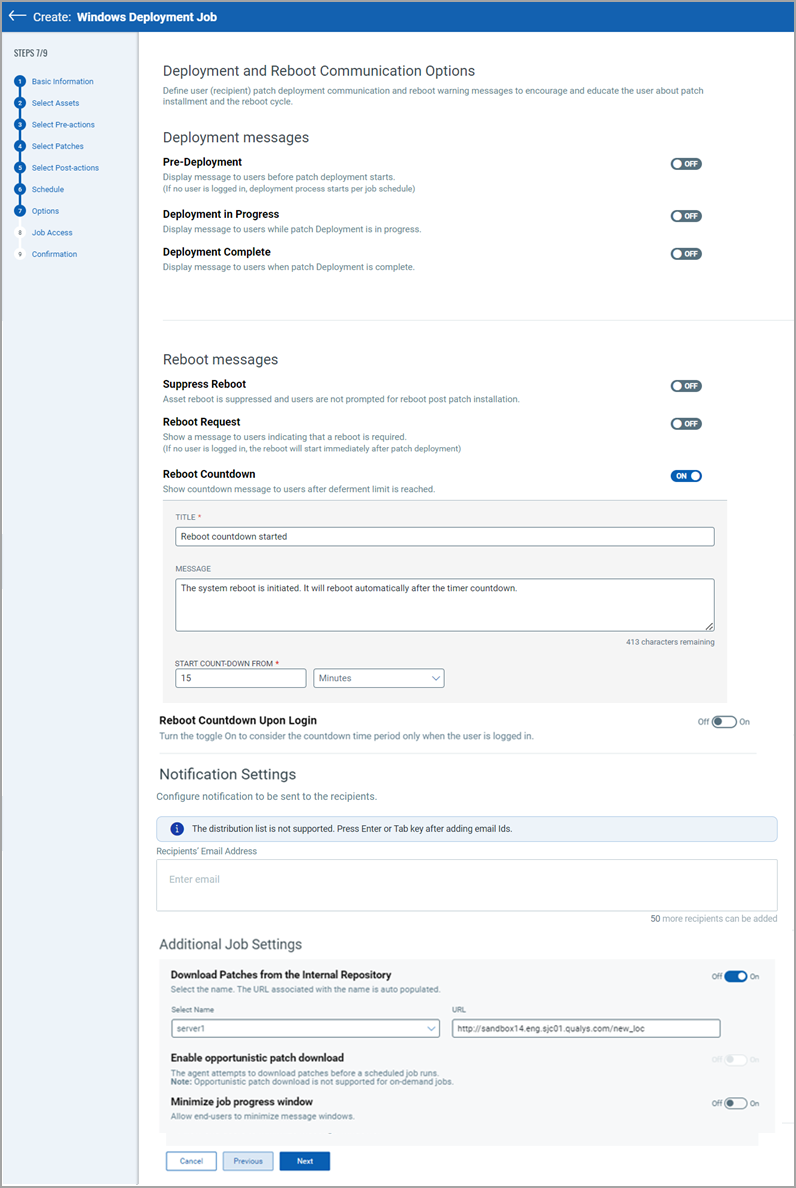
Task: Toggle the Reboot Request switch
Action: click(x=686, y=424)
